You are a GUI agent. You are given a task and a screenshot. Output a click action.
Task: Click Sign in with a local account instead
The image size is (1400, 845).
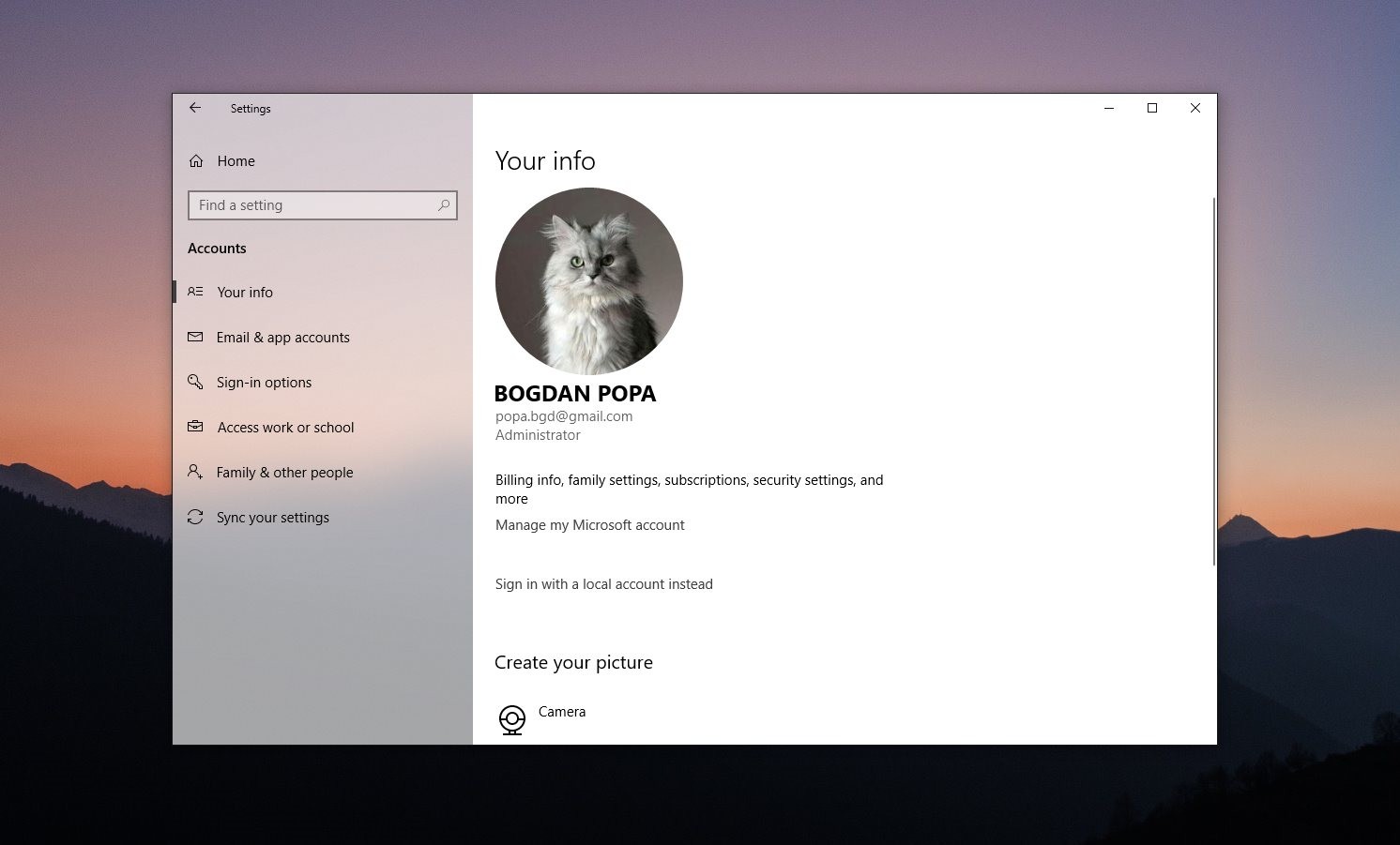click(604, 584)
